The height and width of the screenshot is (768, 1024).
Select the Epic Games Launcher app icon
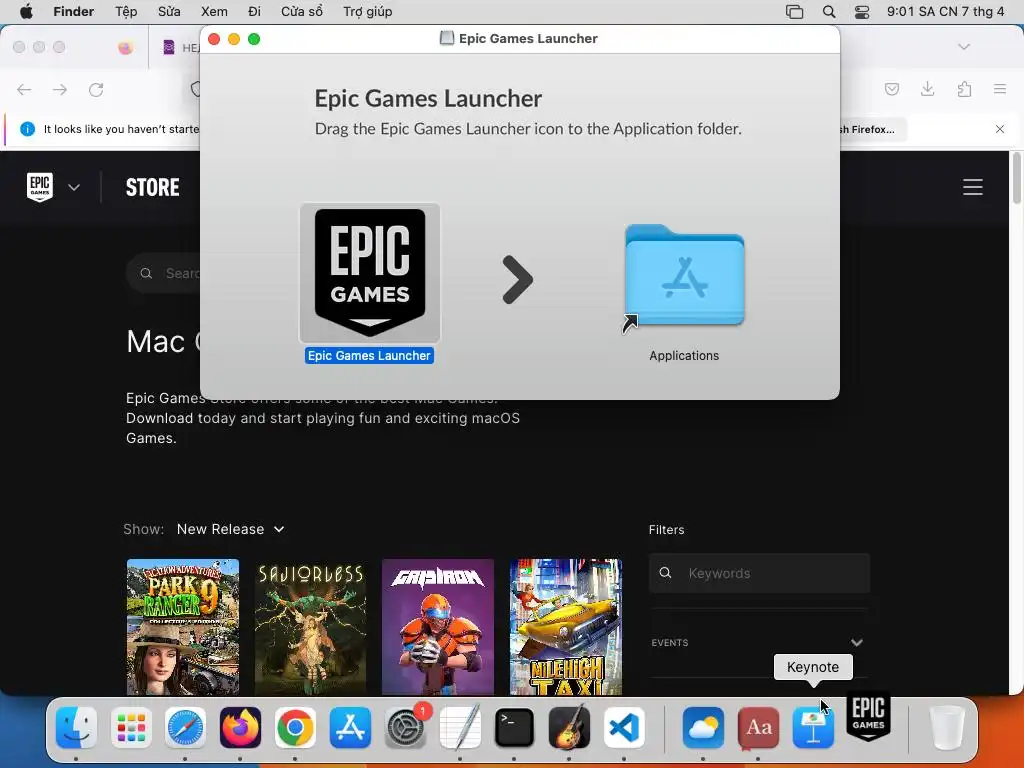tap(370, 273)
